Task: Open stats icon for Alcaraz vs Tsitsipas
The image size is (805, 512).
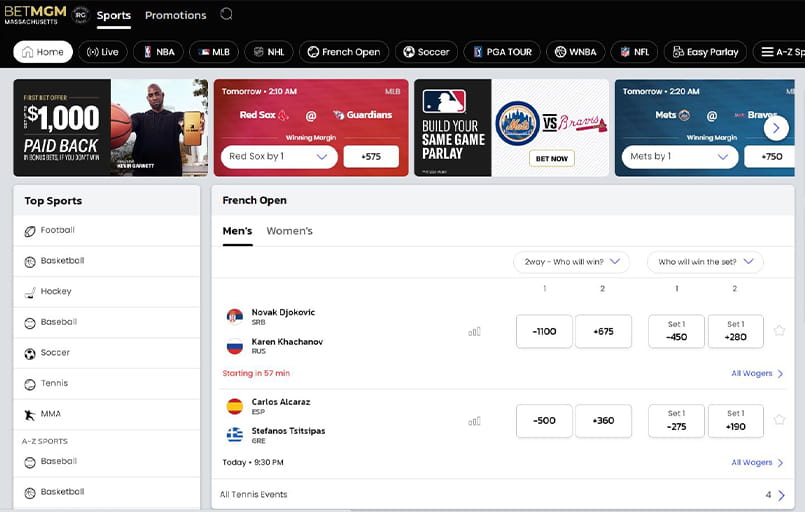Action: pyautogui.click(x=474, y=421)
